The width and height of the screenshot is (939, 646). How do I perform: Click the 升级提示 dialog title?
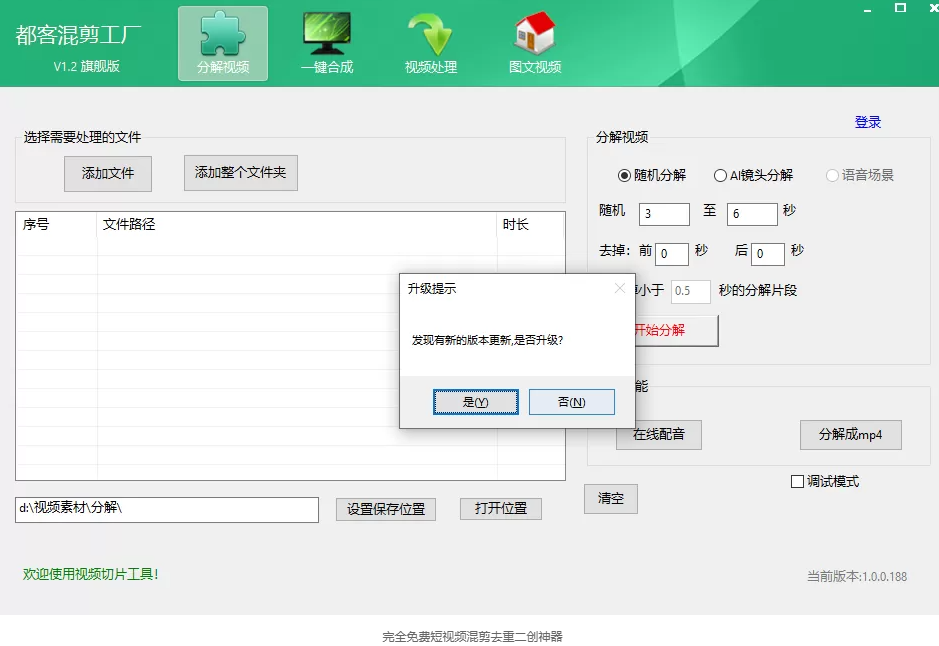tap(432, 289)
